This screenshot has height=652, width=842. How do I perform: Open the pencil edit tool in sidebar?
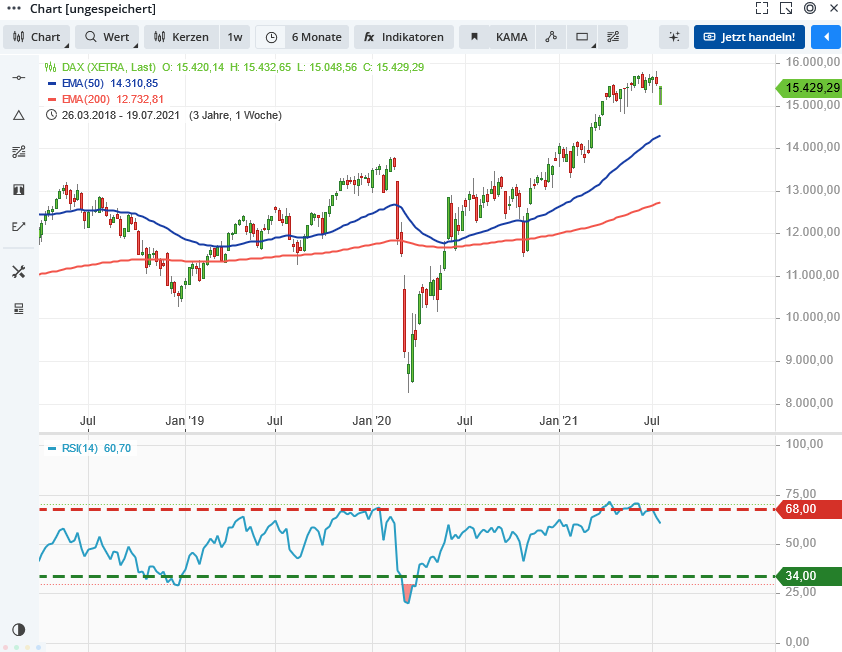(18, 226)
